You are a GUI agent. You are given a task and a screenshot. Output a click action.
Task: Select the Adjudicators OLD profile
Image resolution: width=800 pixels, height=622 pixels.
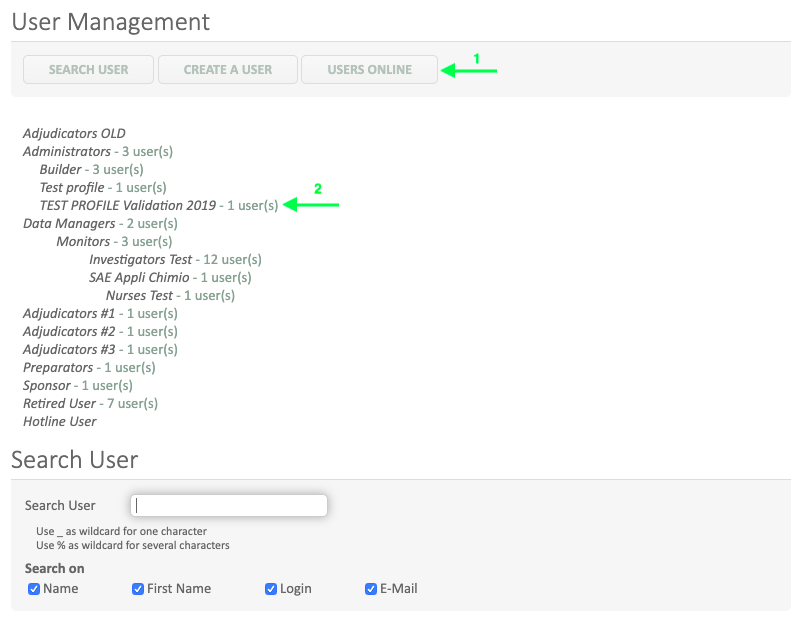74,133
